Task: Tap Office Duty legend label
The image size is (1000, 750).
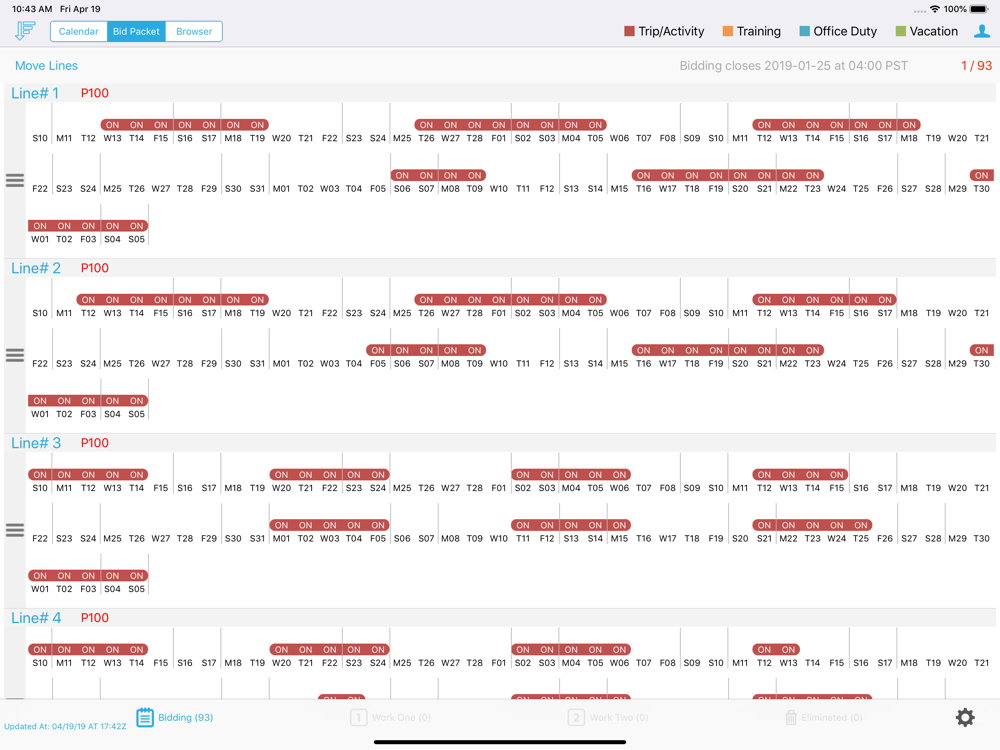Action: (x=845, y=31)
